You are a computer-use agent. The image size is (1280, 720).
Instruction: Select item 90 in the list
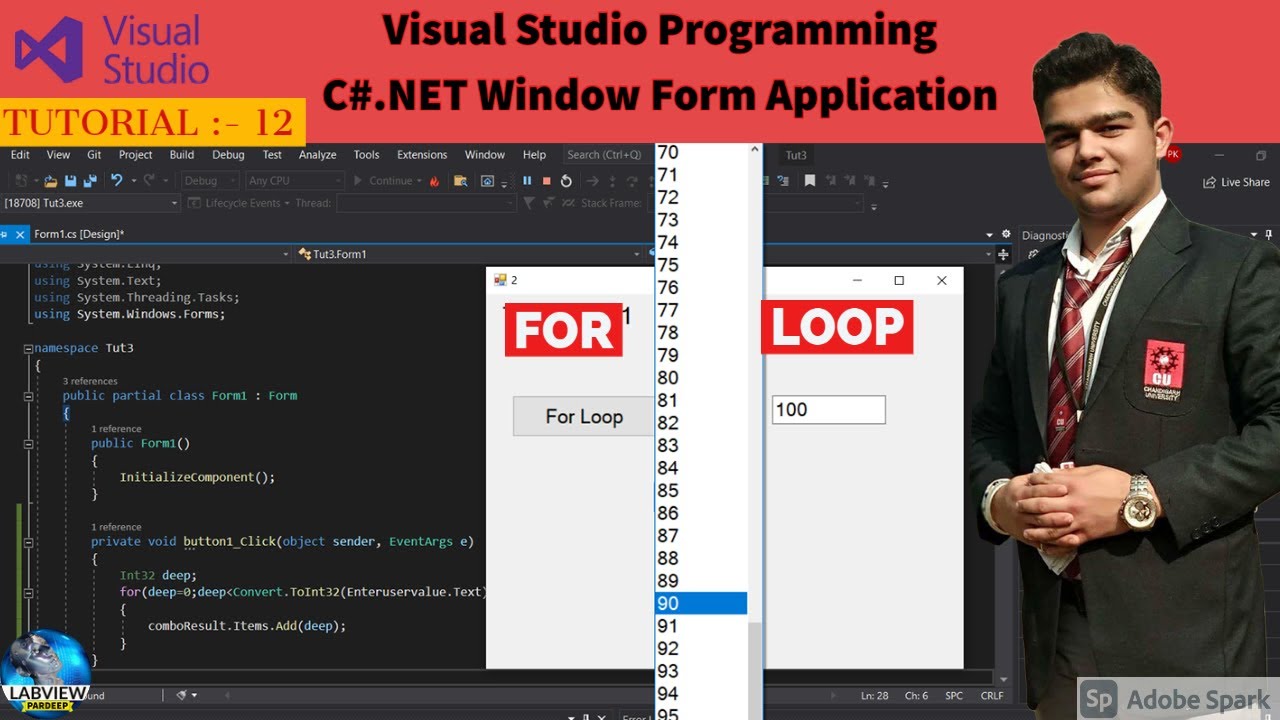[x=701, y=603]
